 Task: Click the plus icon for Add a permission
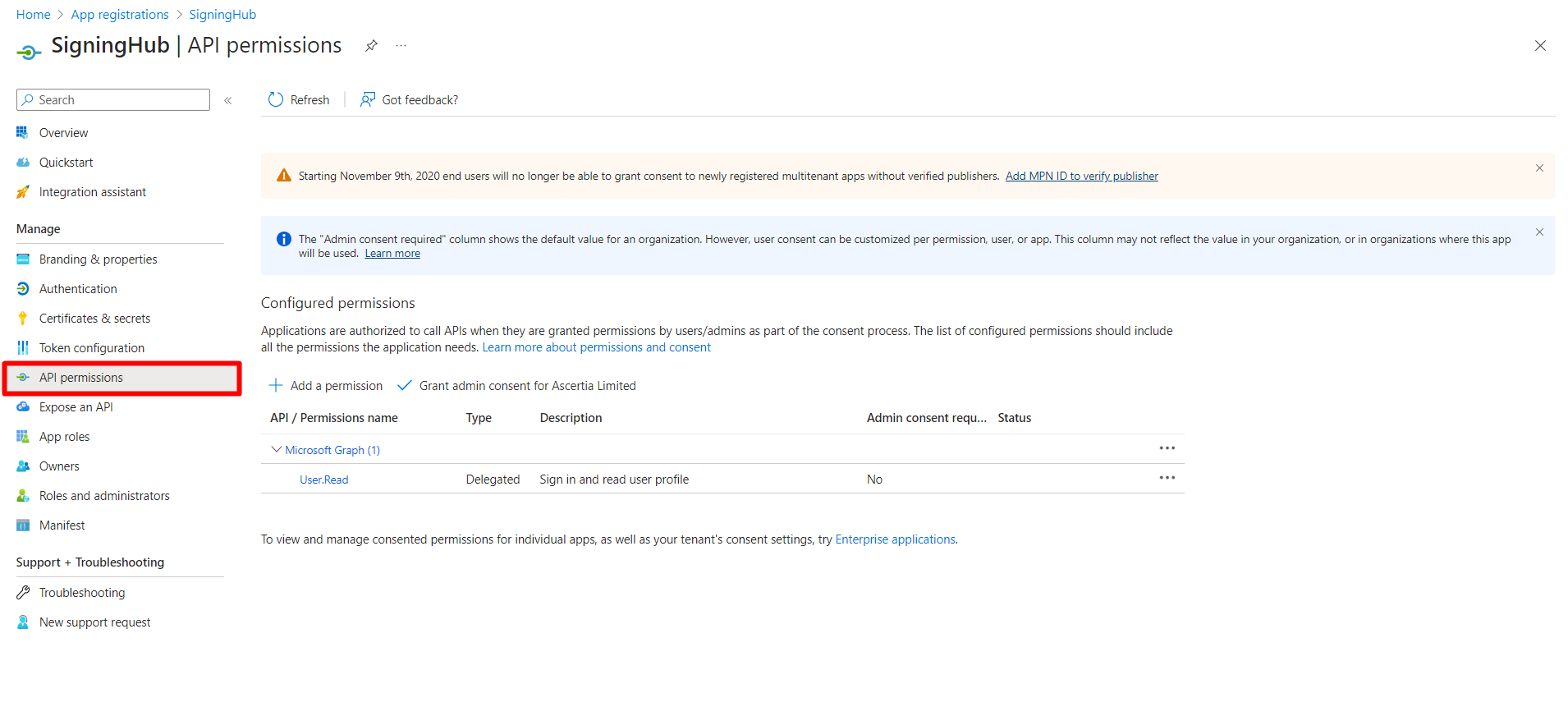[x=276, y=385]
